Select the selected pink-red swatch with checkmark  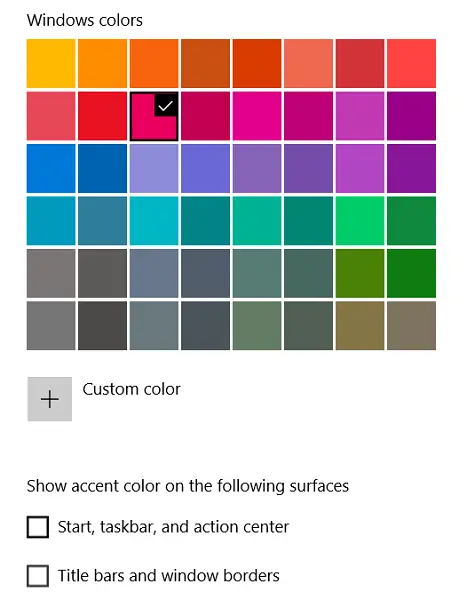(154, 116)
